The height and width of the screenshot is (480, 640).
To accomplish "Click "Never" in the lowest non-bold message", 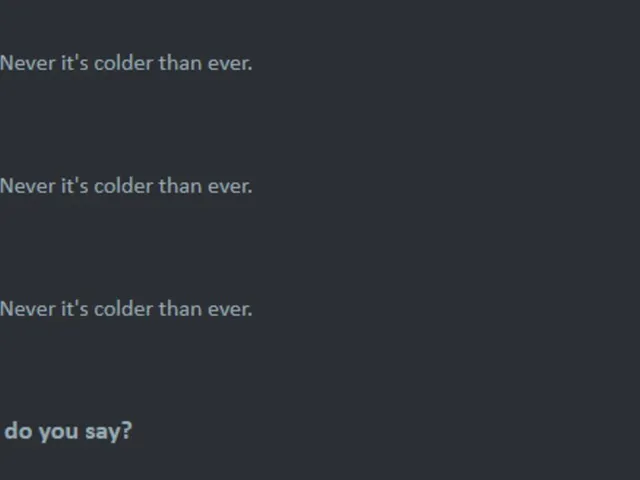I will [28, 309].
